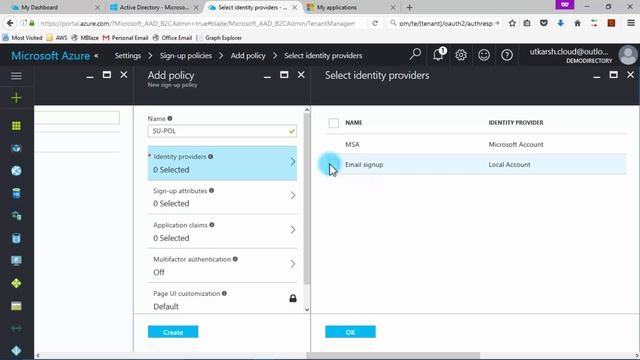The width and height of the screenshot is (640, 360).
Task: Click the IDENTITY PROVIDER column header
Action: tap(516, 122)
